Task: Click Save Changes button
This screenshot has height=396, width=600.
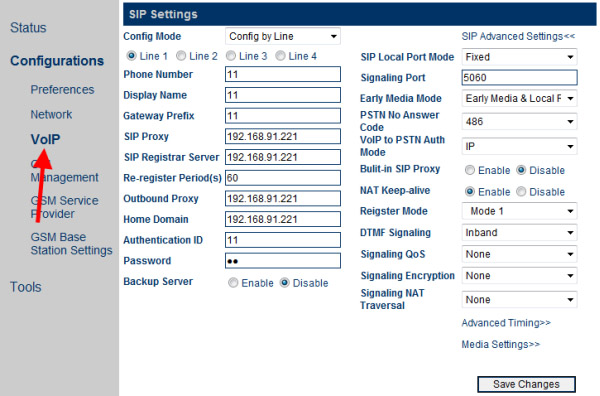Action: pos(527,384)
